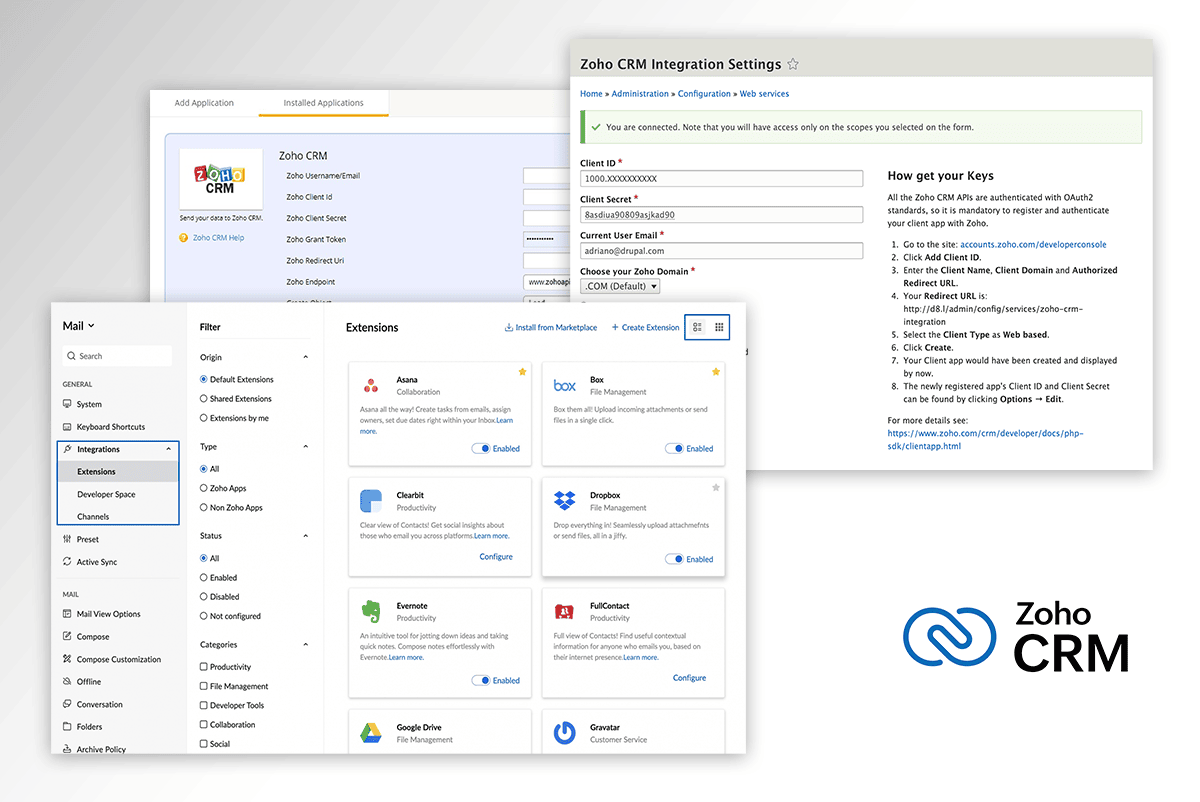Click the Integrations sidebar icon
1200x802 pixels.
click(x=67, y=450)
